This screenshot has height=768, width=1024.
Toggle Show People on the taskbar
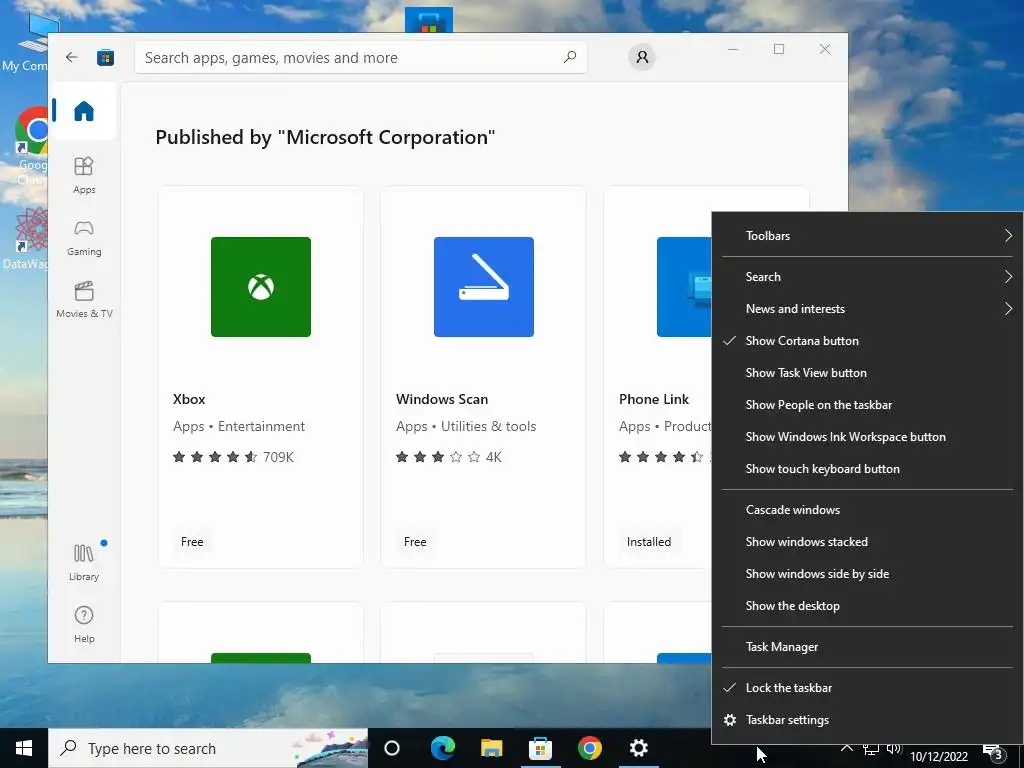click(x=867, y=405)
